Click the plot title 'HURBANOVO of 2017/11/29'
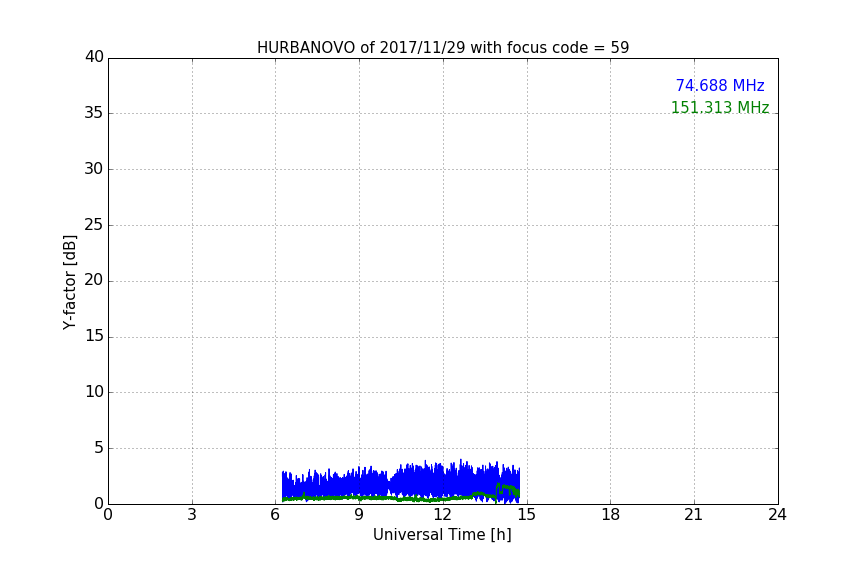 click(443, 48)
